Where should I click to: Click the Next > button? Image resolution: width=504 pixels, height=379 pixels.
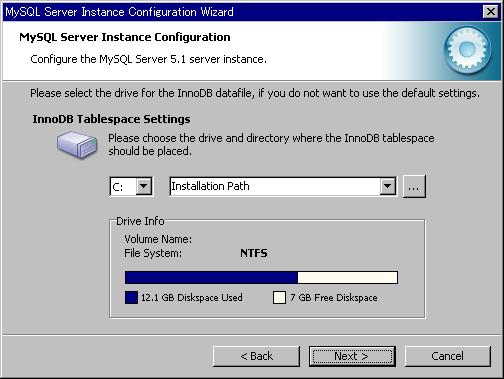(x=352, y=356)
